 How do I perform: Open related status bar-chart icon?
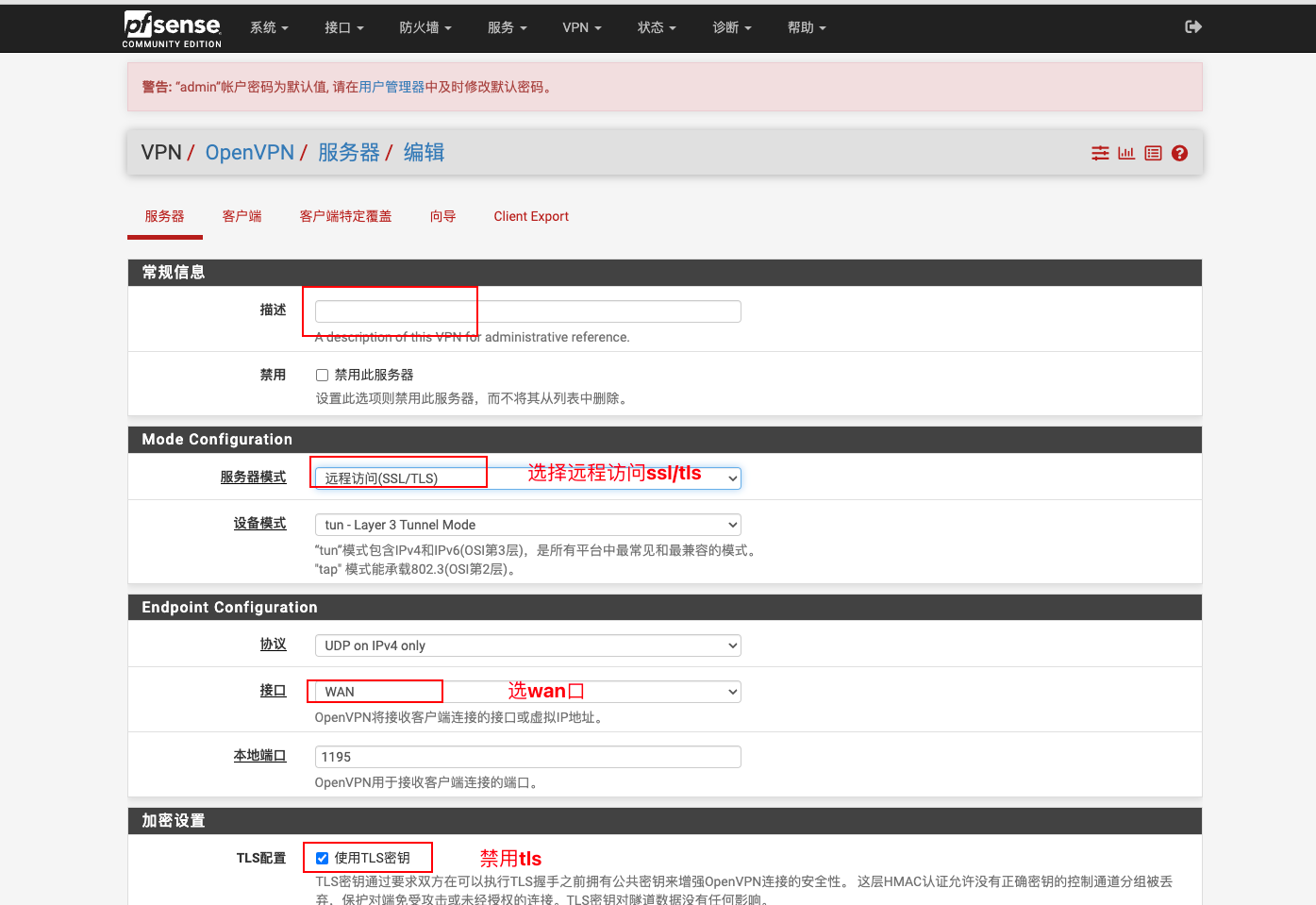(1126, 153)
